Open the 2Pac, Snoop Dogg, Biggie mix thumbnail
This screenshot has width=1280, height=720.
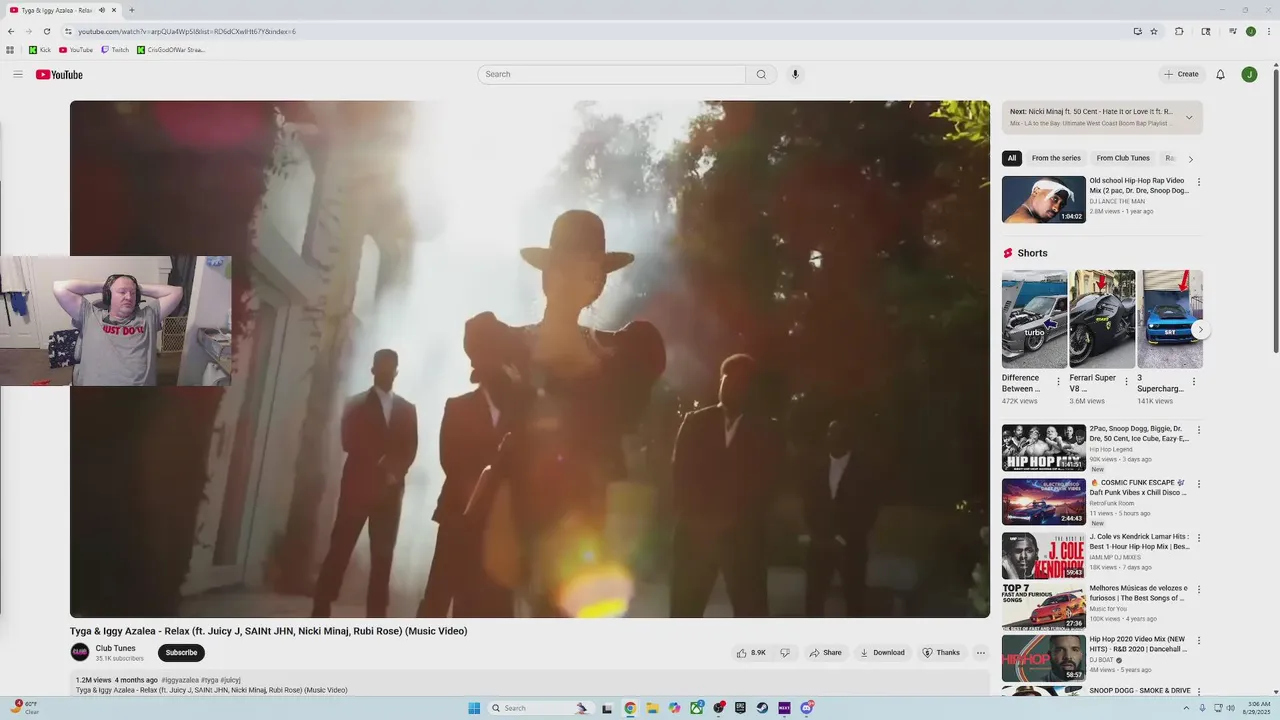tap(1044, 447)
